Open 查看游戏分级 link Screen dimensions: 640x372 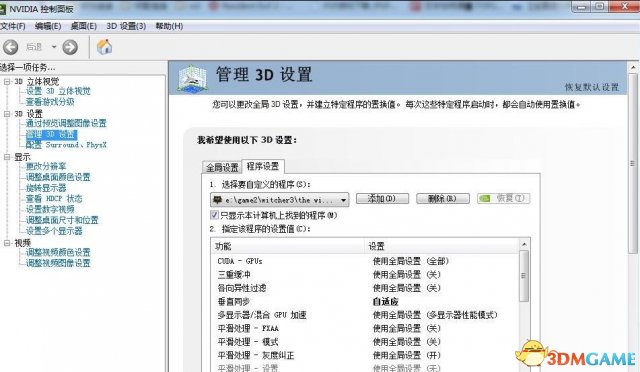pos(50,102)
